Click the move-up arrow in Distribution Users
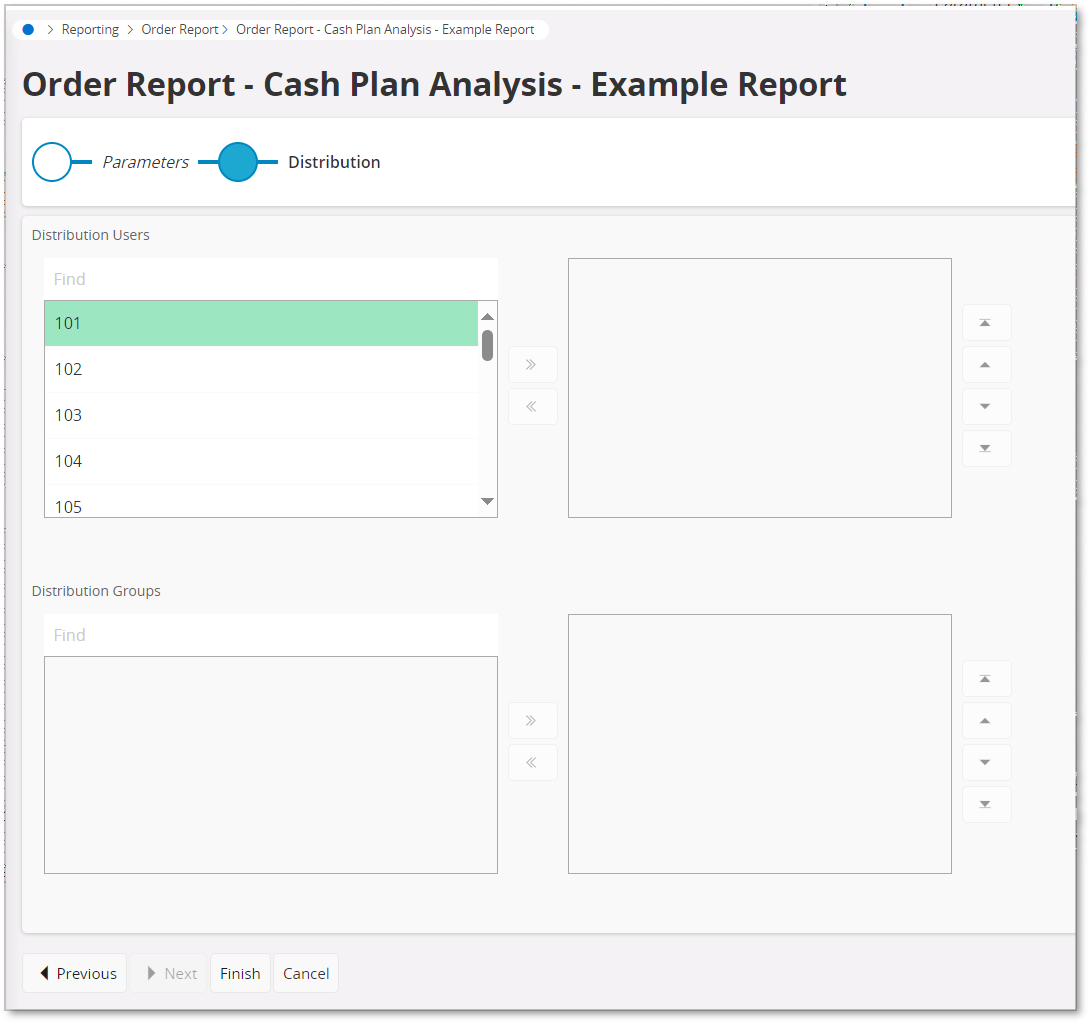1090x1024 pixels. pos(986,364)
